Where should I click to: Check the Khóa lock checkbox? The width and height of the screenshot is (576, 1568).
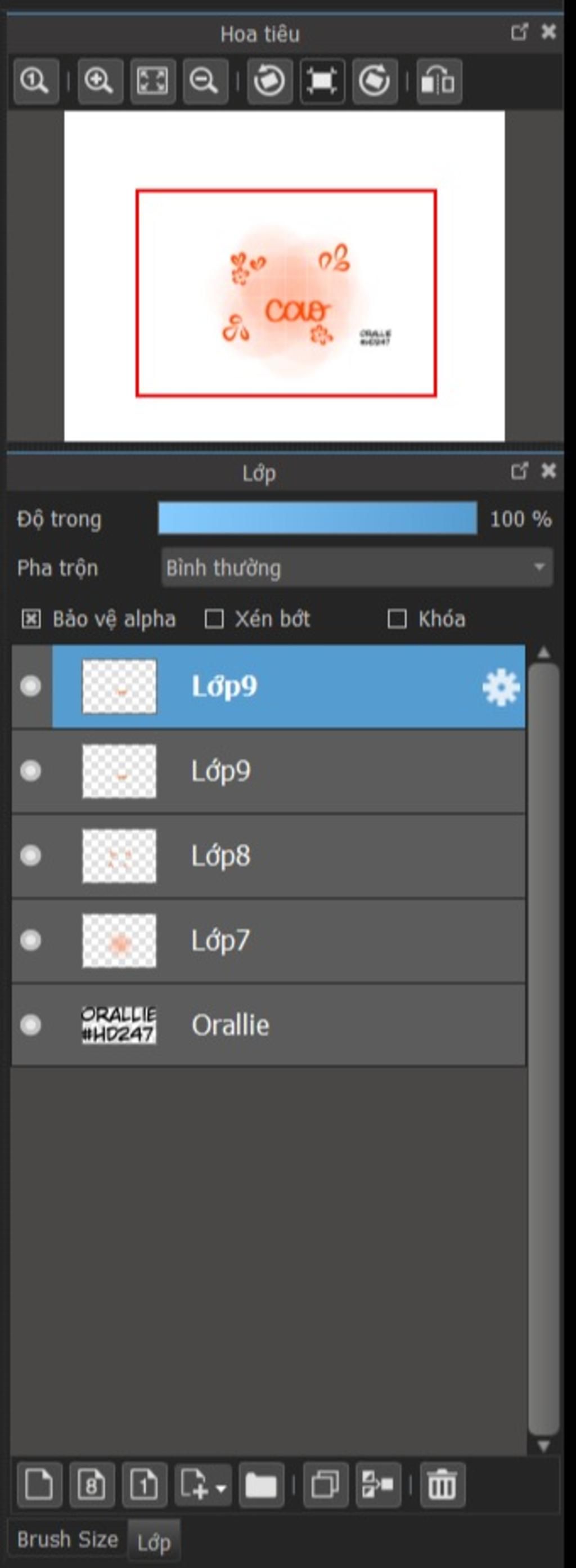[x=397, y=619]
